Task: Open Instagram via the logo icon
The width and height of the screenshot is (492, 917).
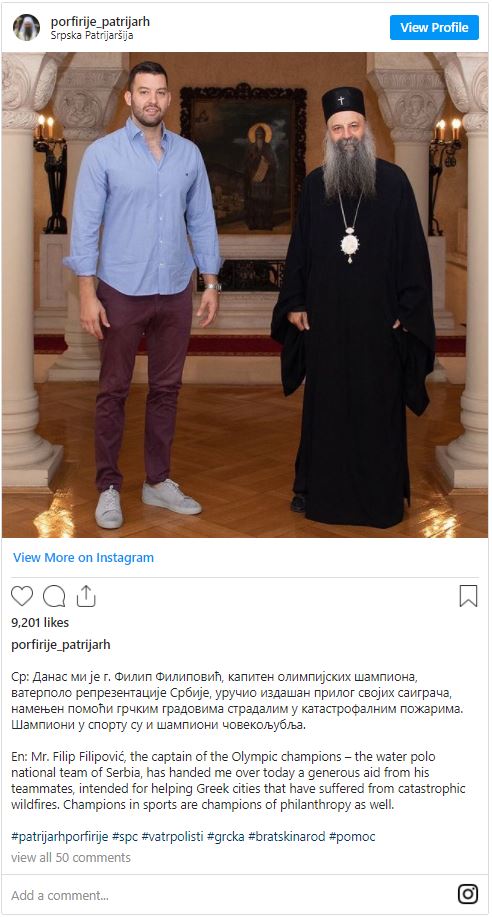Action: pyautogui.click(x=467, y=894)
